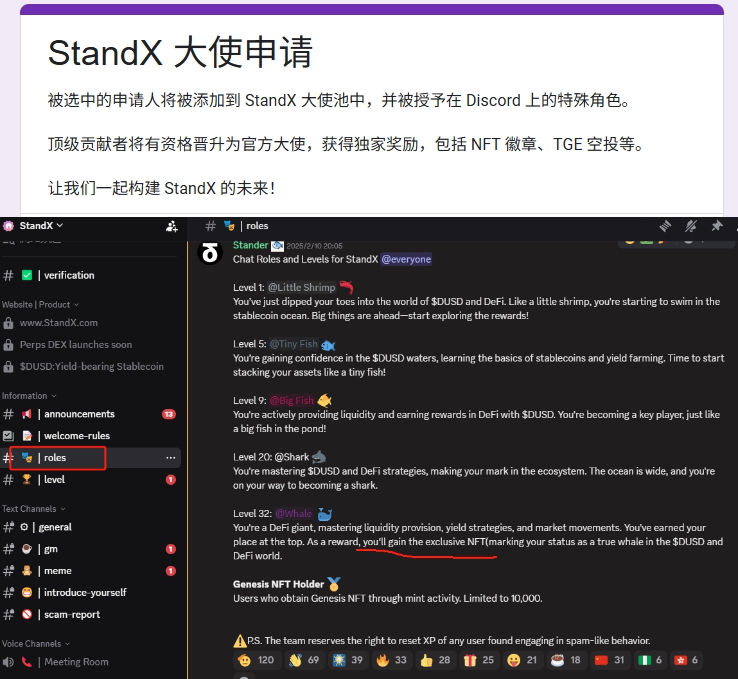
Task: Open pinned messages pin icon
Action: tap(716, 226)
